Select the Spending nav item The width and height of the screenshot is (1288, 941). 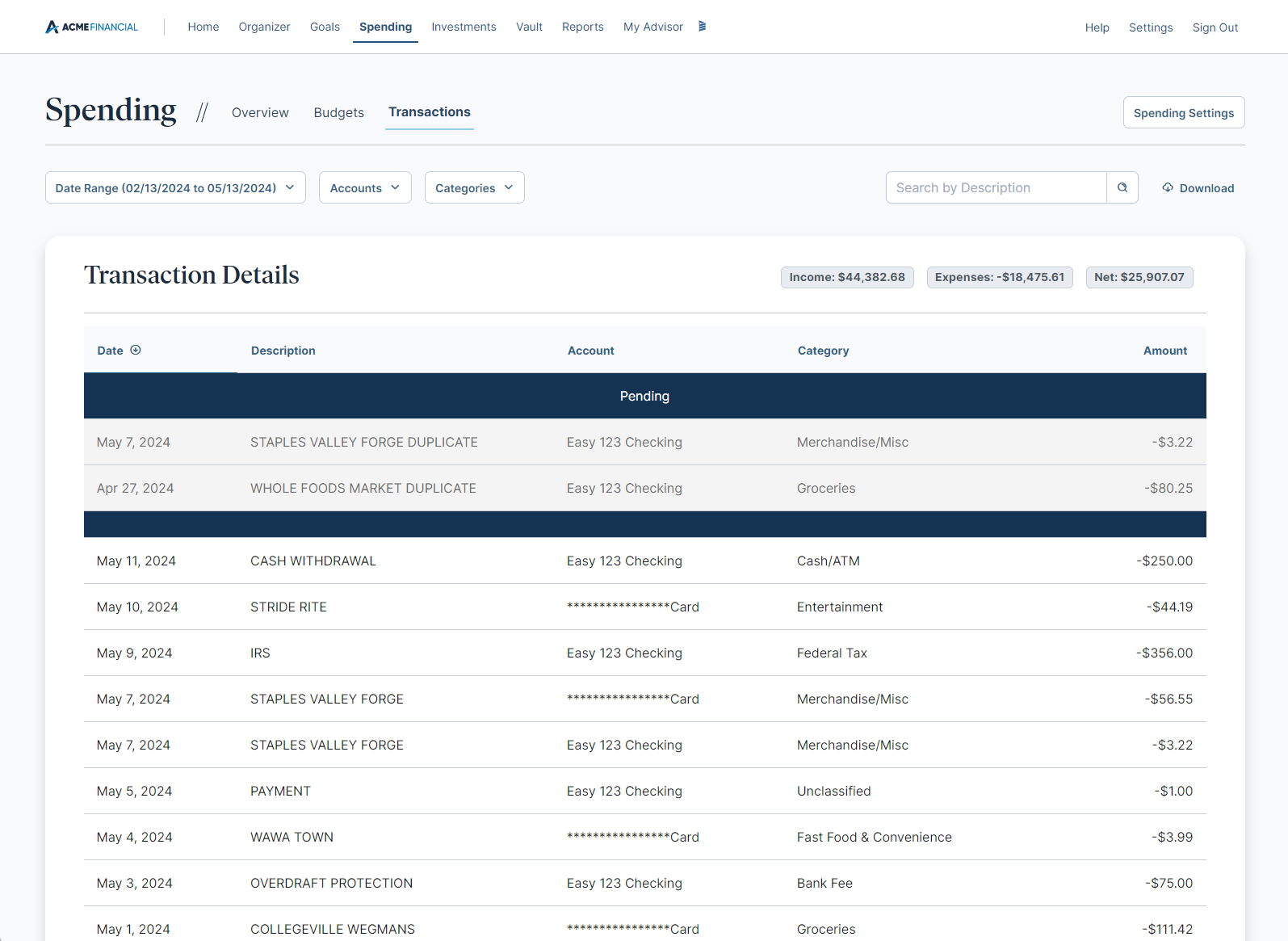(385, 27)
